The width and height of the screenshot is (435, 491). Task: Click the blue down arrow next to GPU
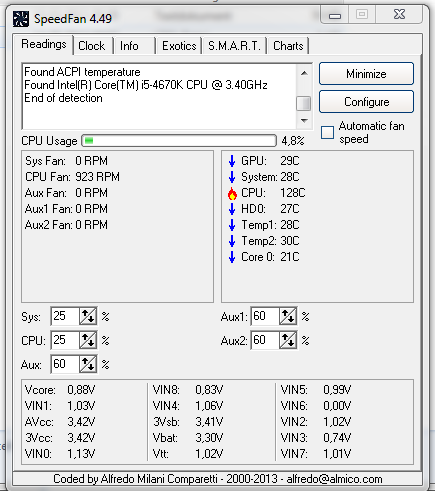click(232, 161)
